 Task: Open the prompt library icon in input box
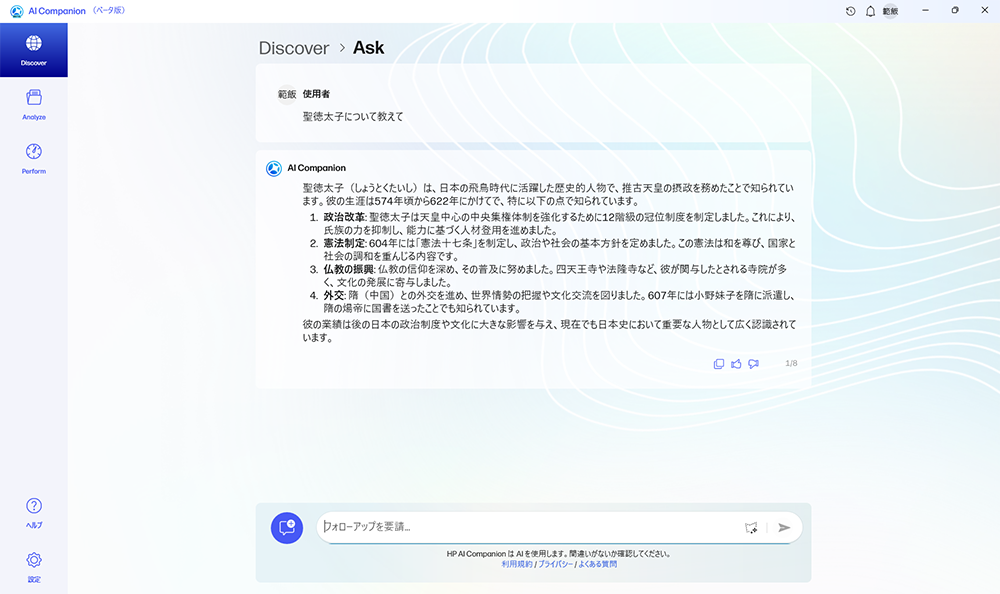pos(751,527)
